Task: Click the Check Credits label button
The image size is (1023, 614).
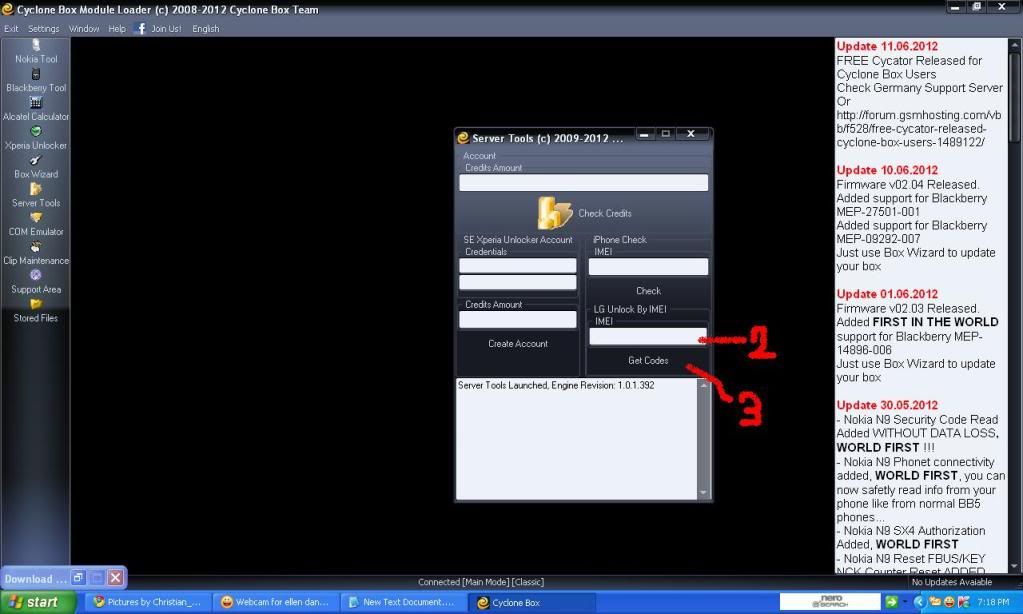Action: [x=605, y=213]
